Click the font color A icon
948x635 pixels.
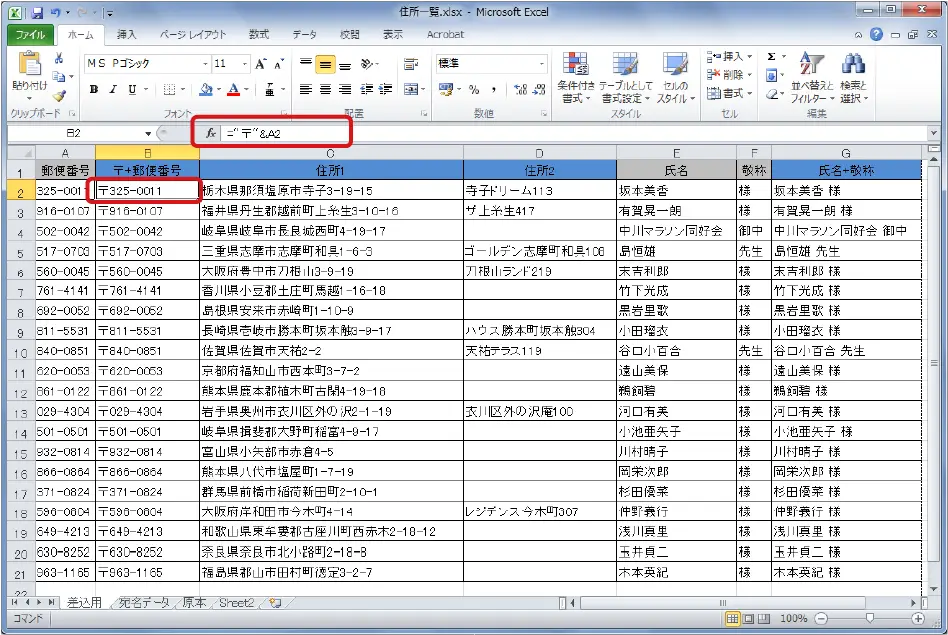[x=234, y=90]
